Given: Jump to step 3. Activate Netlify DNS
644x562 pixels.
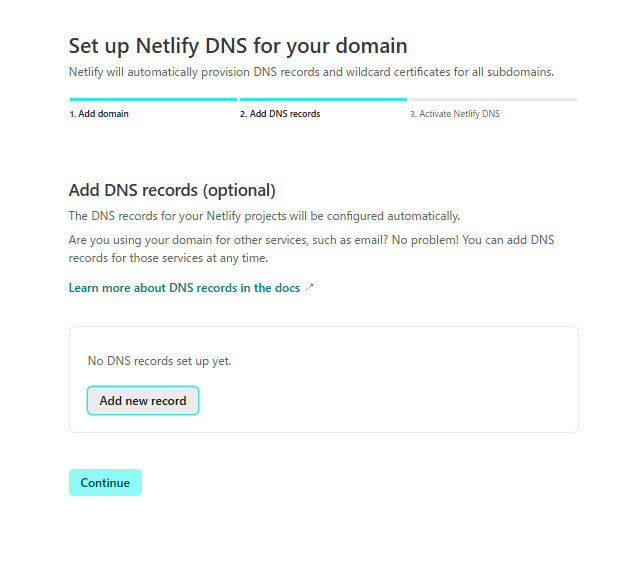Looking at the screenshot, I should [455, 114].
